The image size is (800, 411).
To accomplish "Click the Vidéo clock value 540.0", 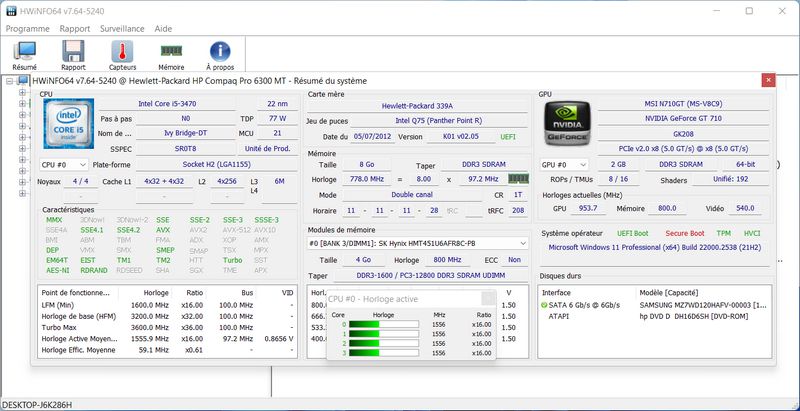I will pyautogui.click(x=745, y=208).
